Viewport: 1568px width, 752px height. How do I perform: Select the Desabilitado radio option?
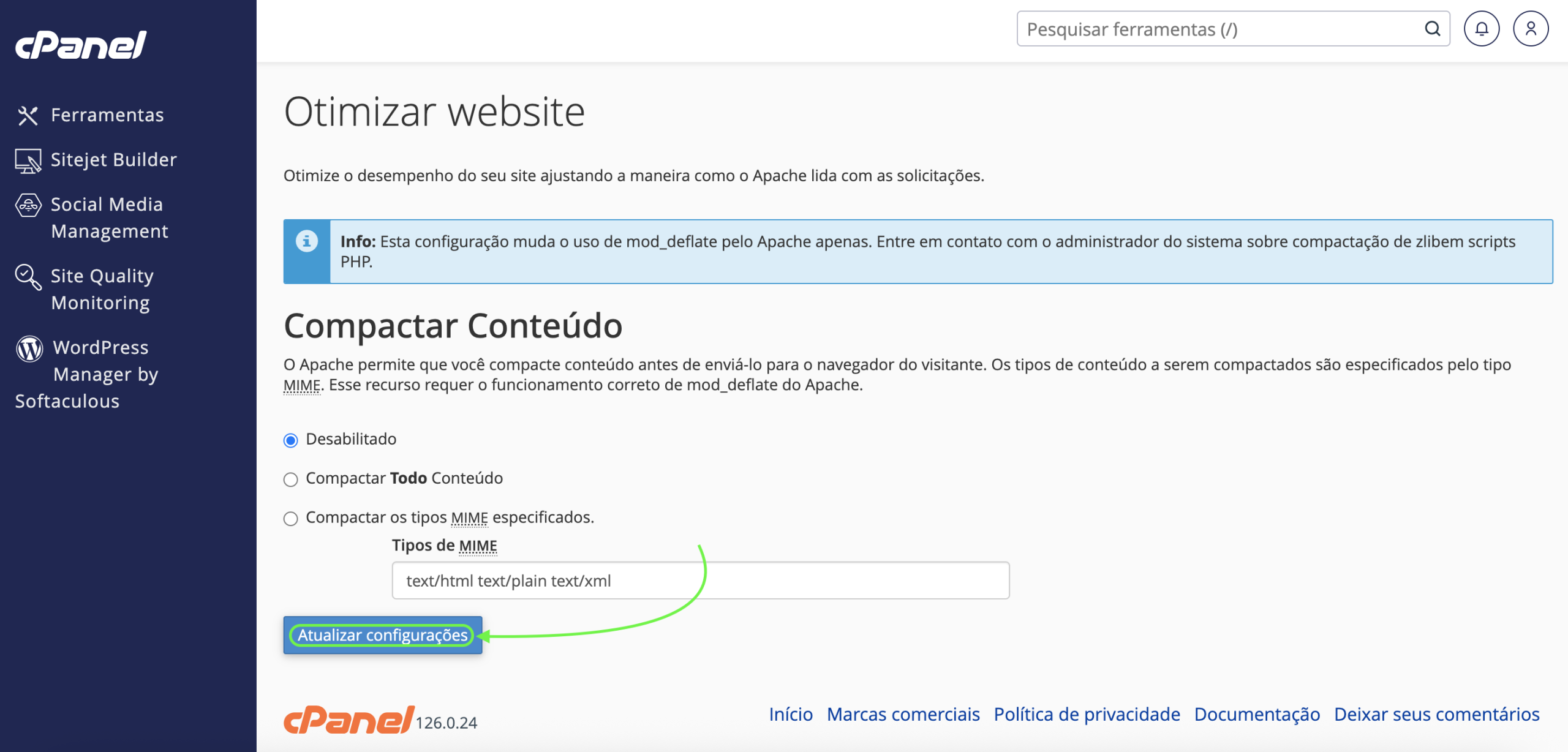(x=290, y=440)
